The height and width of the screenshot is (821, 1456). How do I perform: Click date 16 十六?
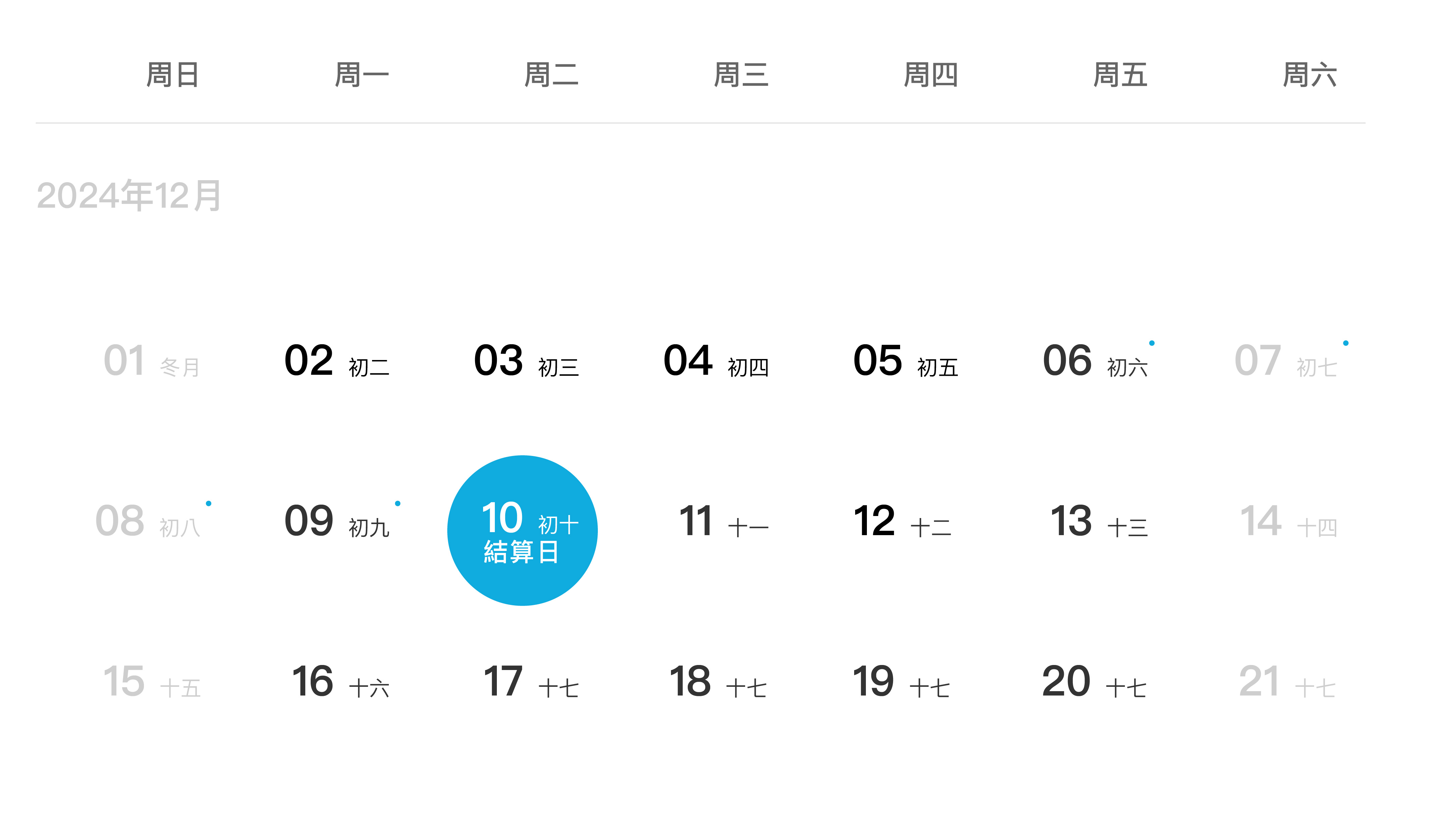point(340,682)
